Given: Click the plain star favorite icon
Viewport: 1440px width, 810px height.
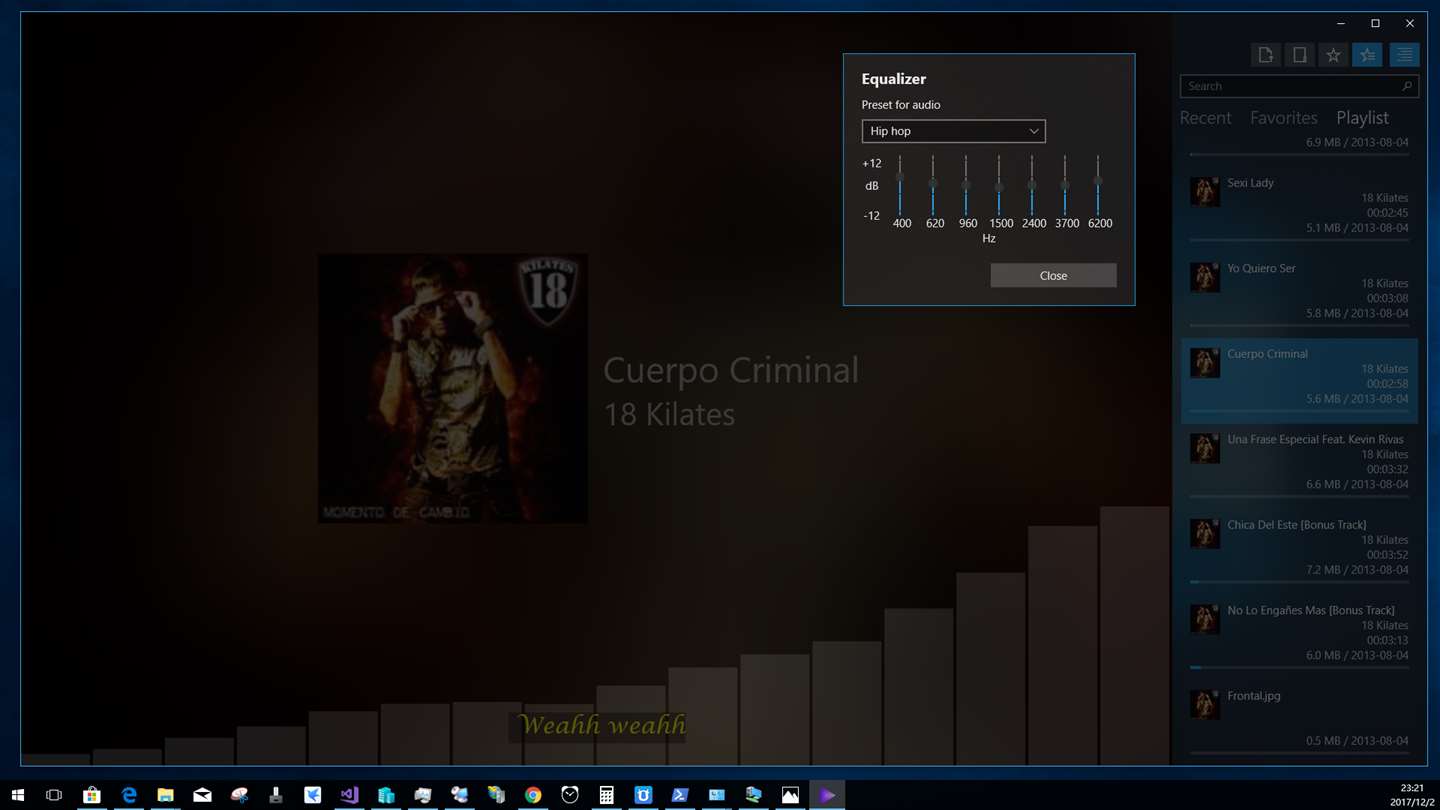Looking at the screenshot, I should 1333,56.
